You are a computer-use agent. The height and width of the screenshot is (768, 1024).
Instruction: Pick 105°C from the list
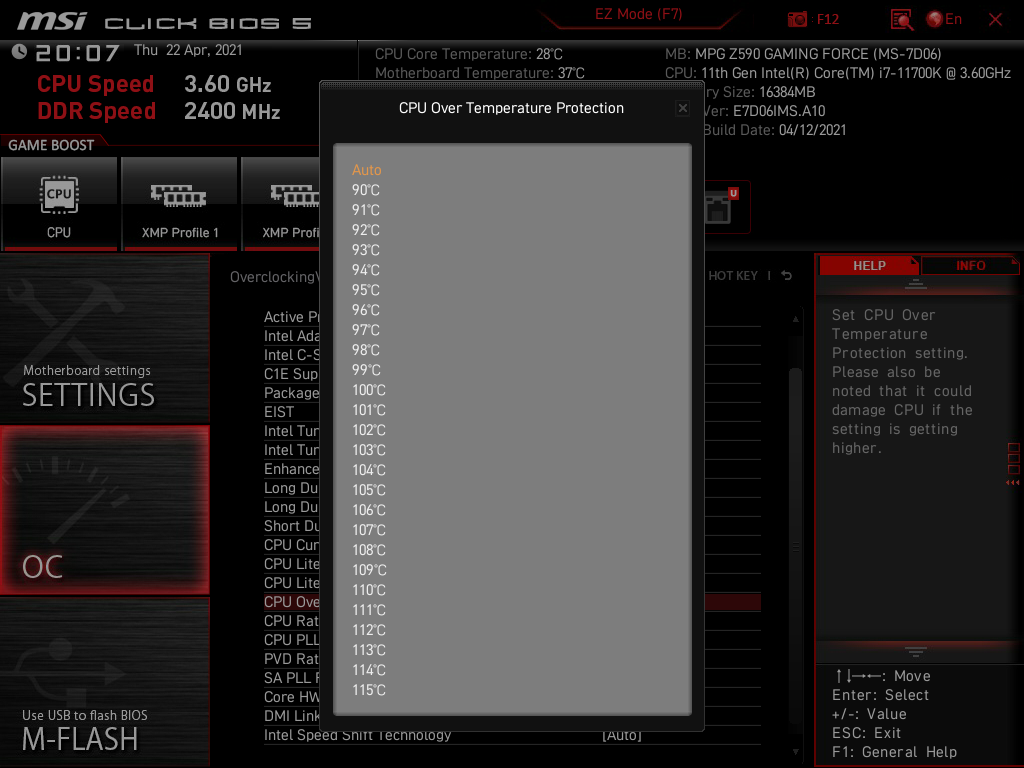point(369,490)
